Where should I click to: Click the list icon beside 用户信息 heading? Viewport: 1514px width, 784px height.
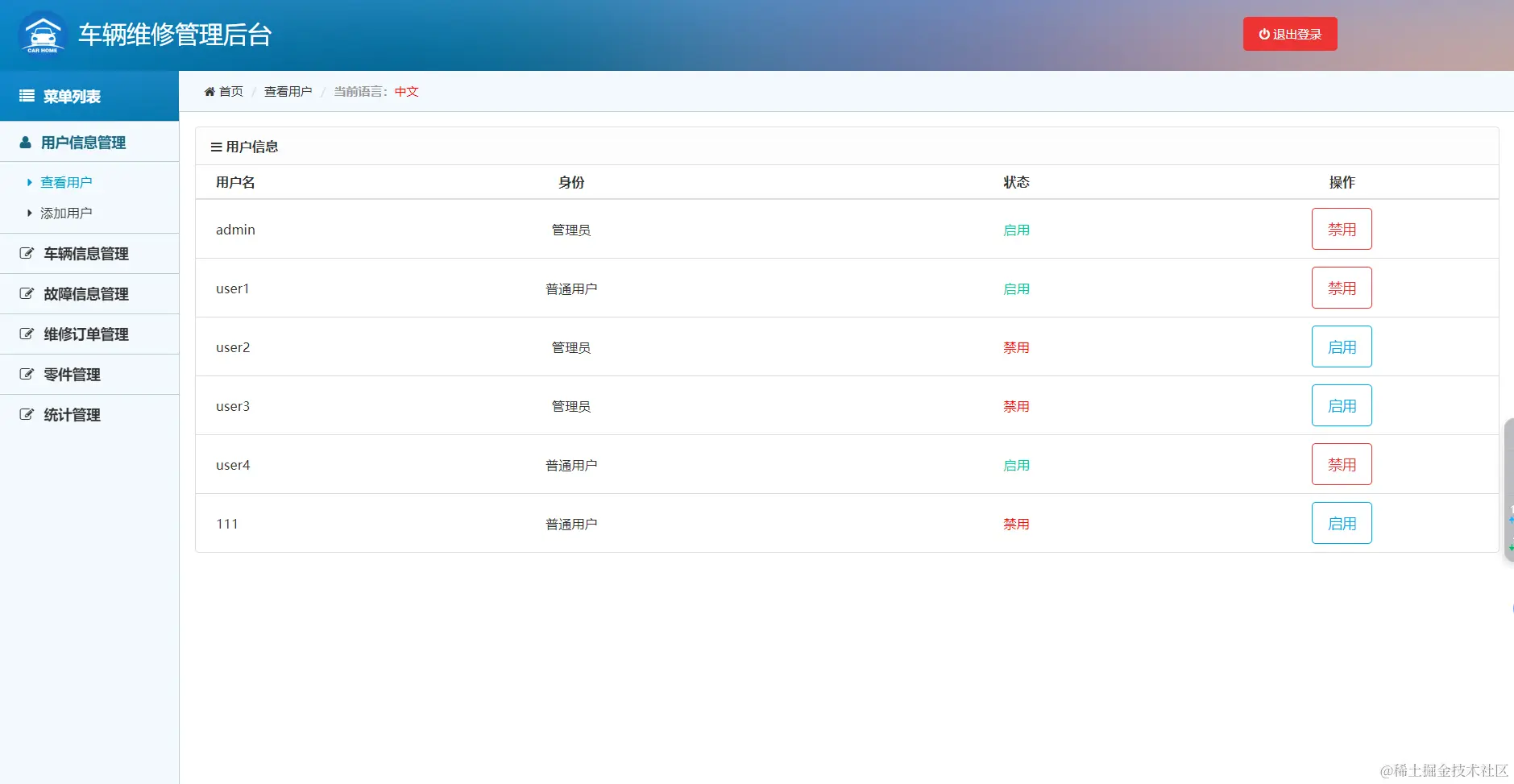[216, 147]
